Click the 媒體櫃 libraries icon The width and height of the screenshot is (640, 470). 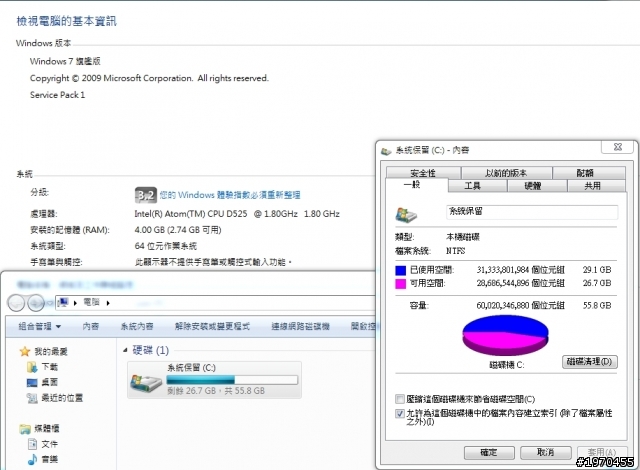pos(25,428)
